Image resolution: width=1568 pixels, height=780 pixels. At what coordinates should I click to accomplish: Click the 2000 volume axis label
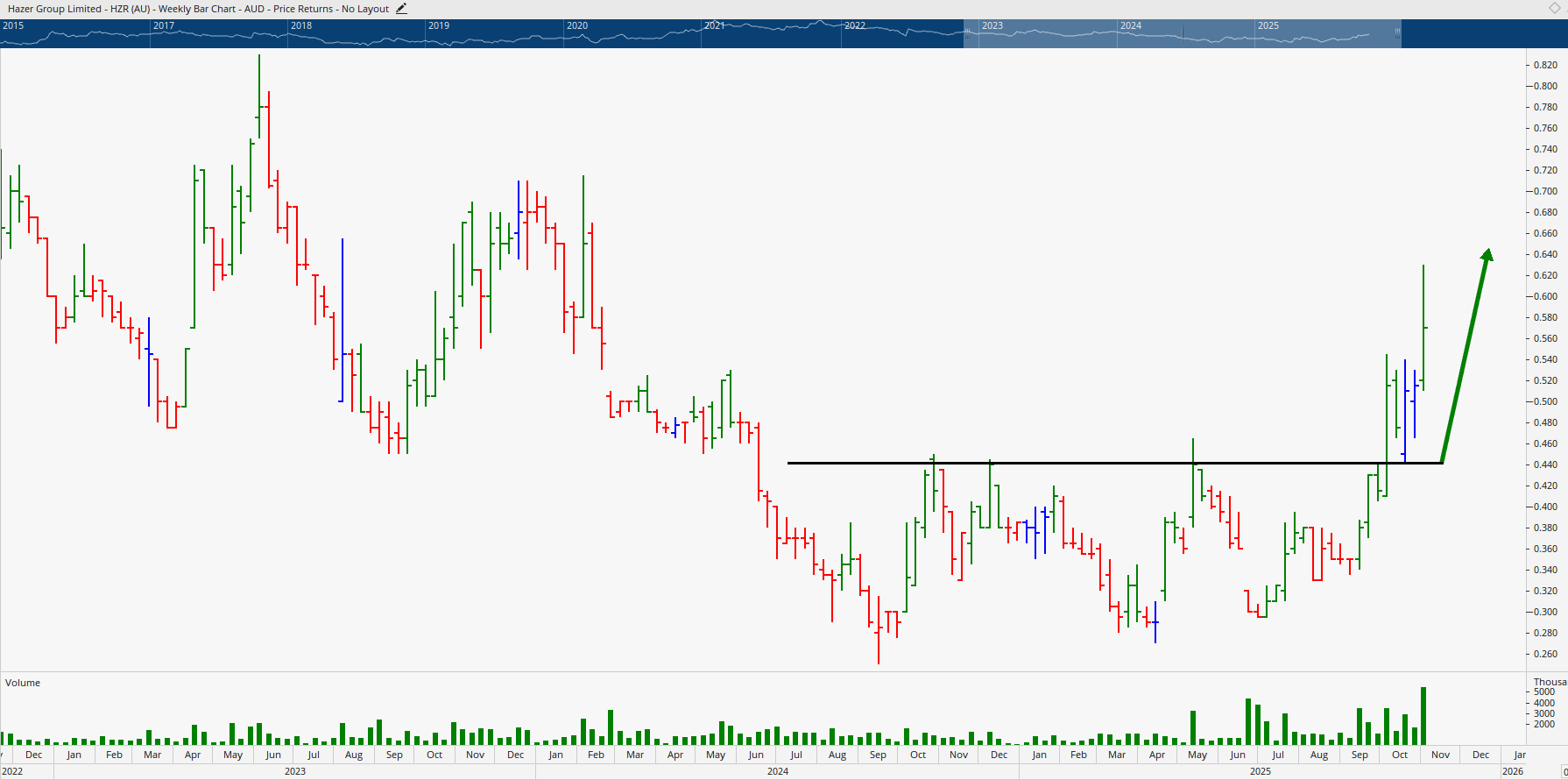(1544, 724)
